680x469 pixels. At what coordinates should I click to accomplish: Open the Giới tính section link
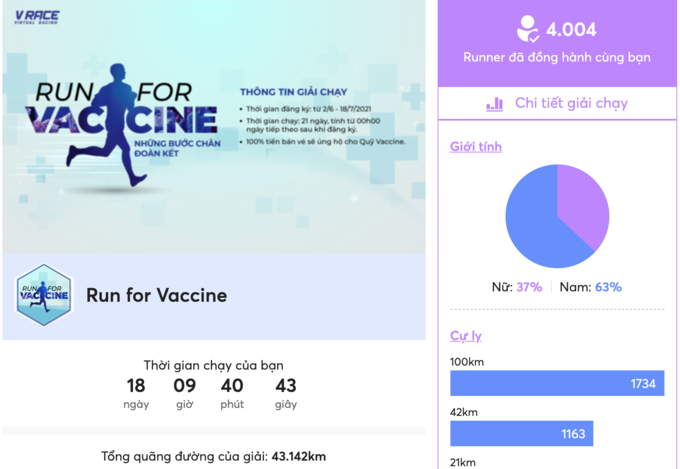pyautogui.click(x=476, y=147)
